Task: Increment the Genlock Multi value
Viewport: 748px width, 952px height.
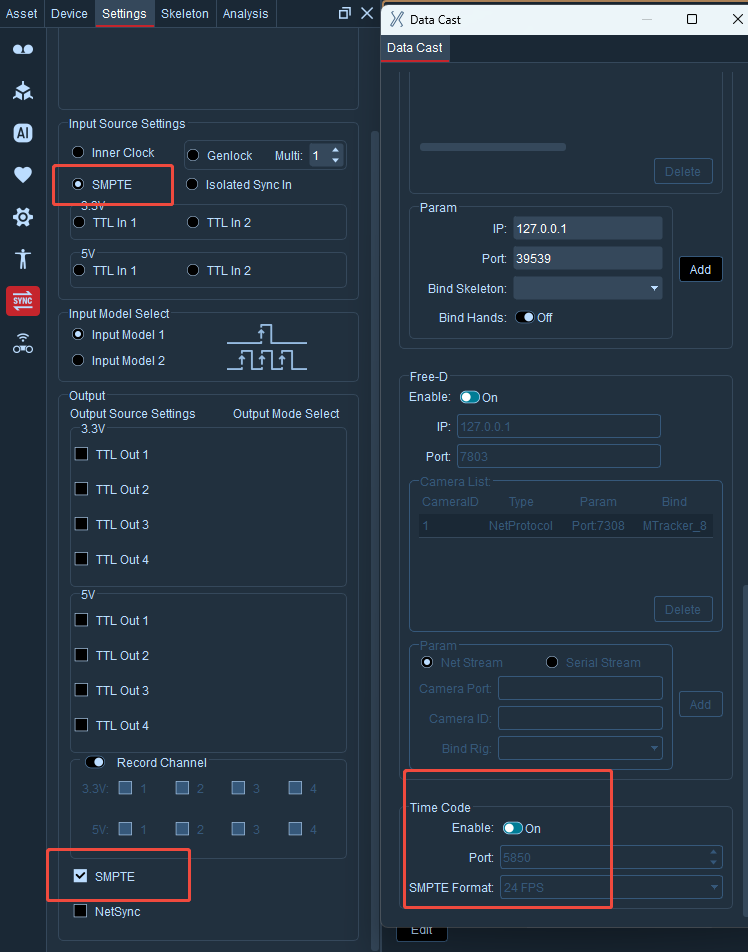Action: (336, 150)
